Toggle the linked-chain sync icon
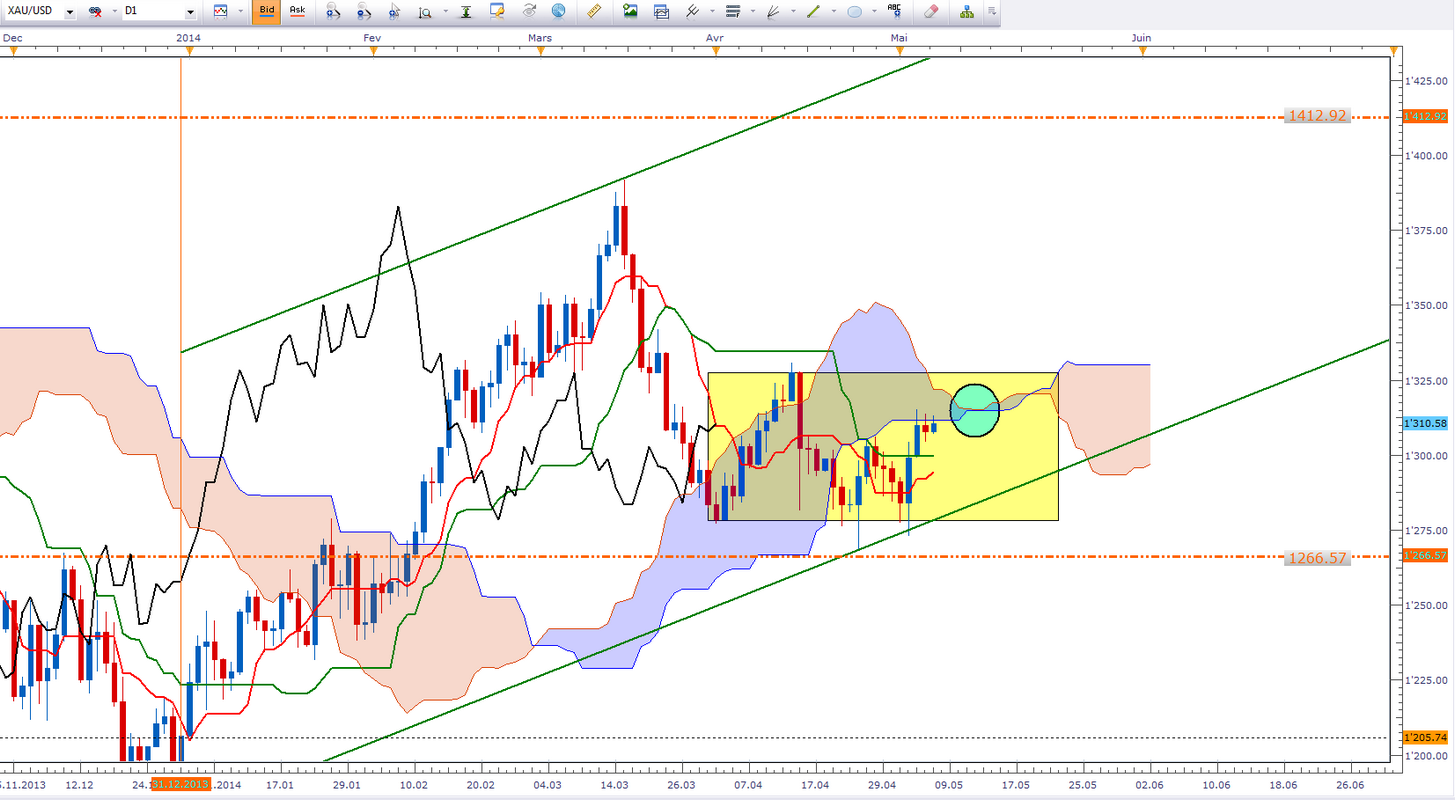This screenshot has width=1455, height=800. (x=96, y=12)
